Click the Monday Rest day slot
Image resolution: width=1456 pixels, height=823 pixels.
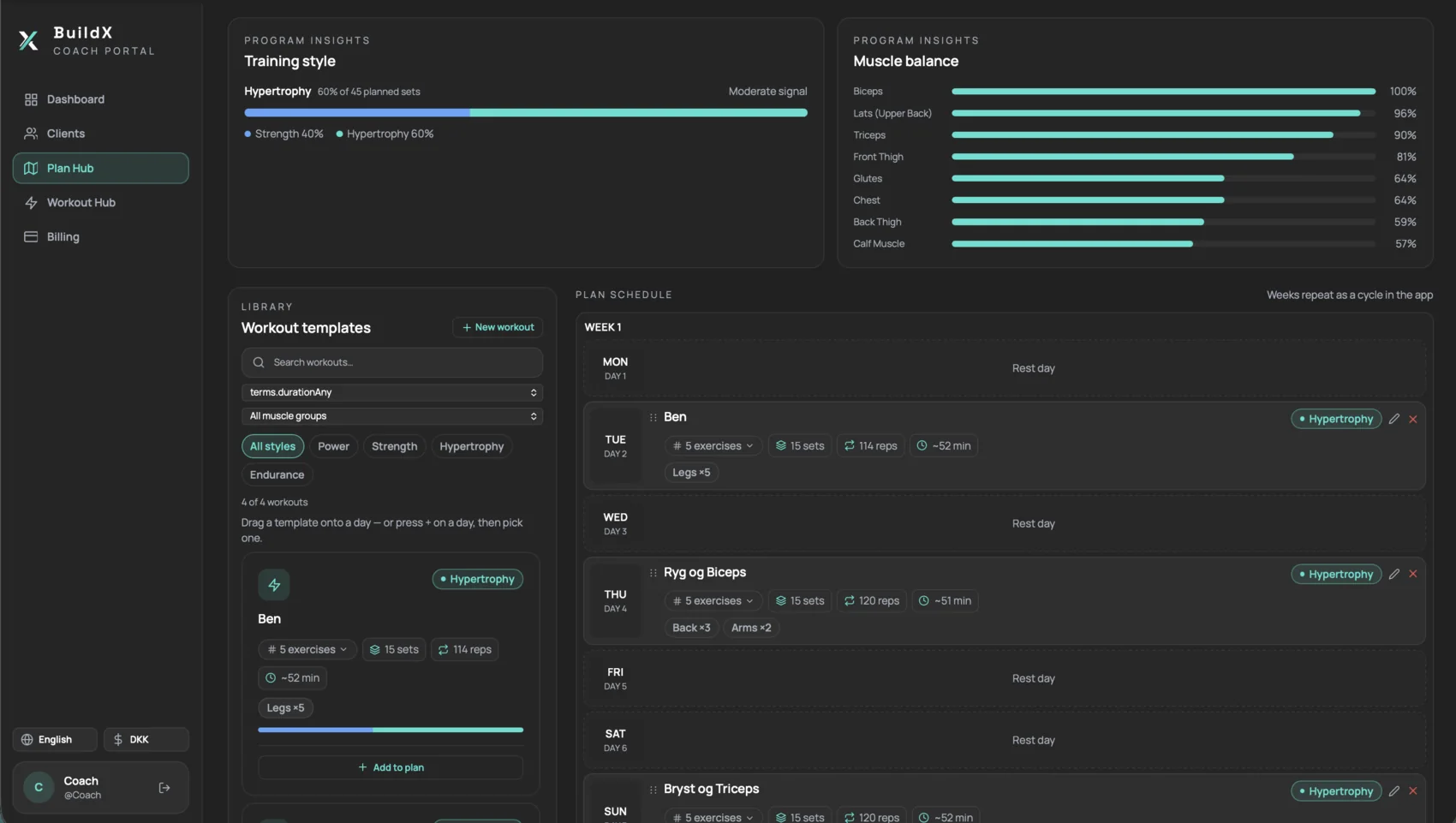(x=1005, y=368)
